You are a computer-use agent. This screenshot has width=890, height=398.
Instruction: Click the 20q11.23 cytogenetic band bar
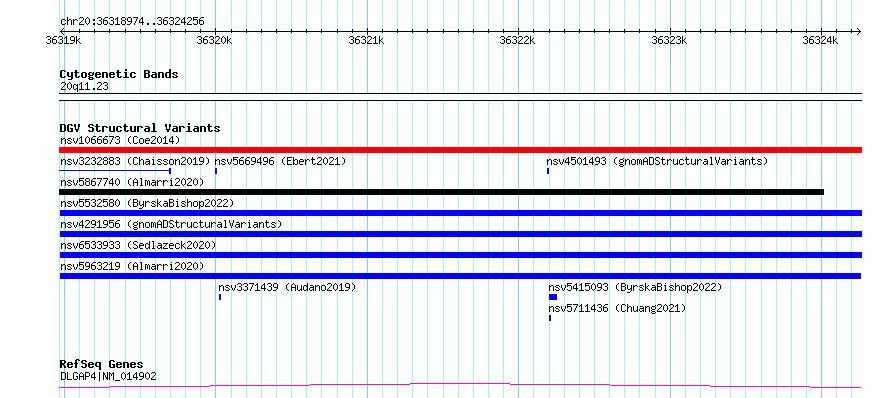(460, 97)
